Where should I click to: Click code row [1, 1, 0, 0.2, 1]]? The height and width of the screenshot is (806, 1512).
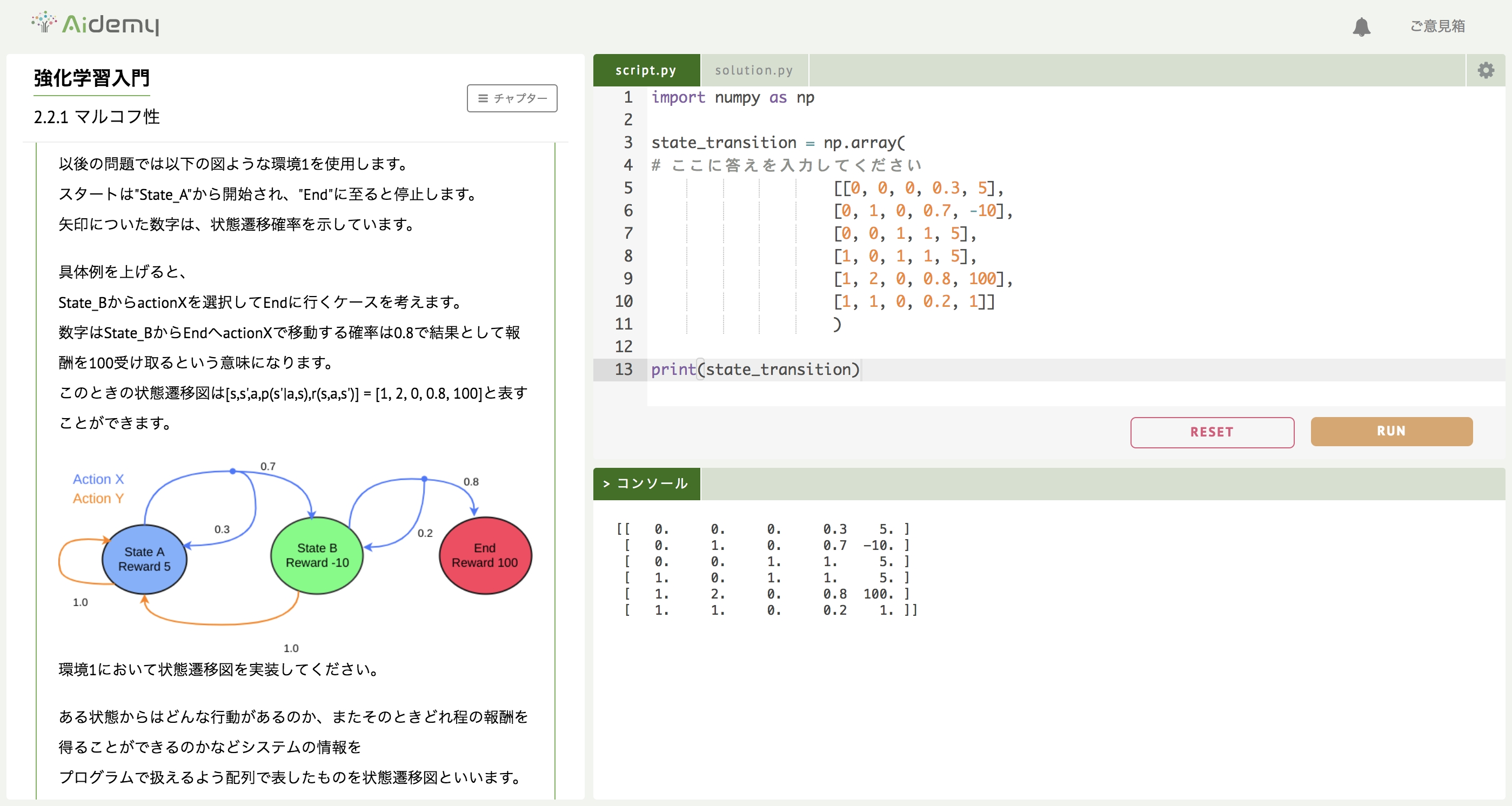914,301
